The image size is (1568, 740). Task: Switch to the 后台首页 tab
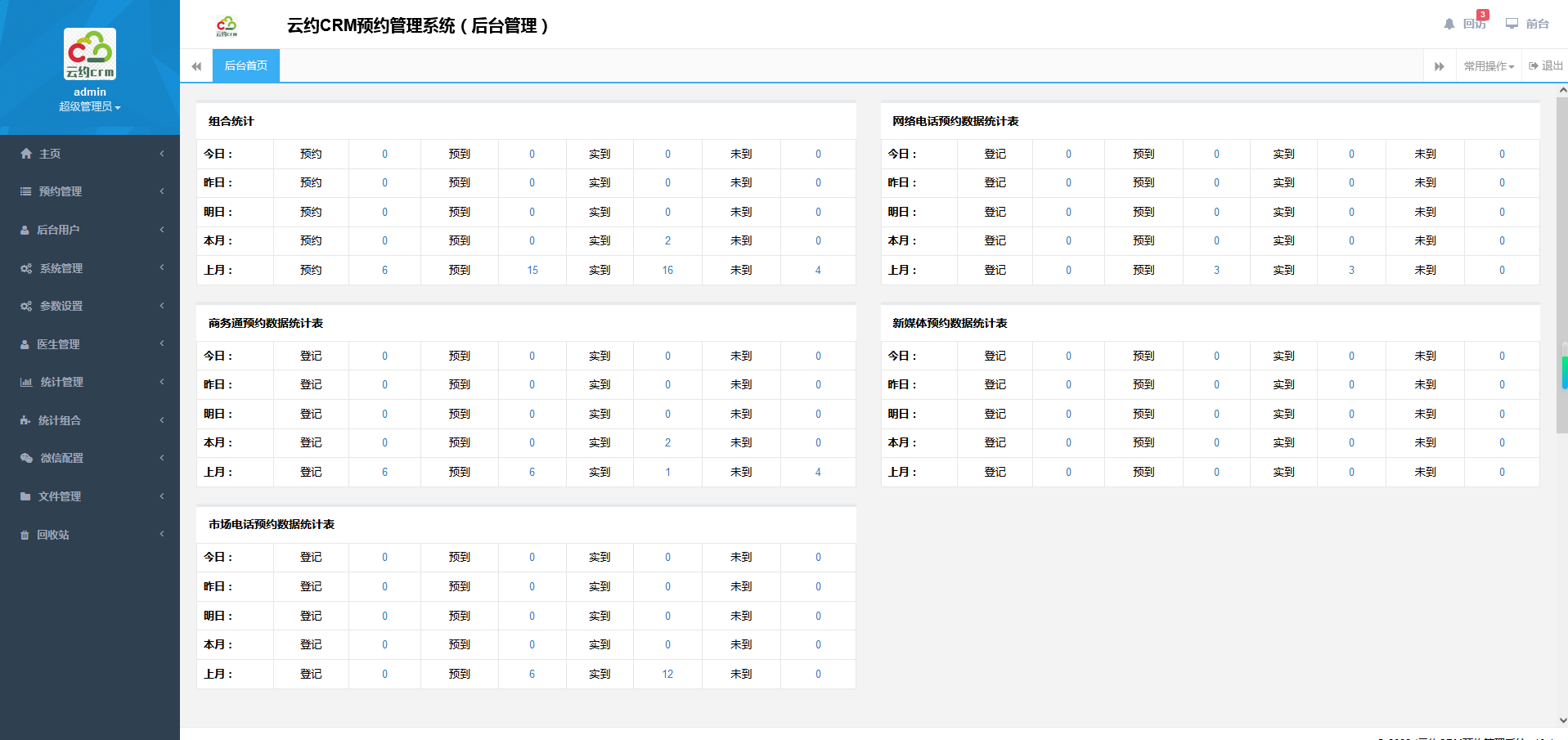[245, 65]
